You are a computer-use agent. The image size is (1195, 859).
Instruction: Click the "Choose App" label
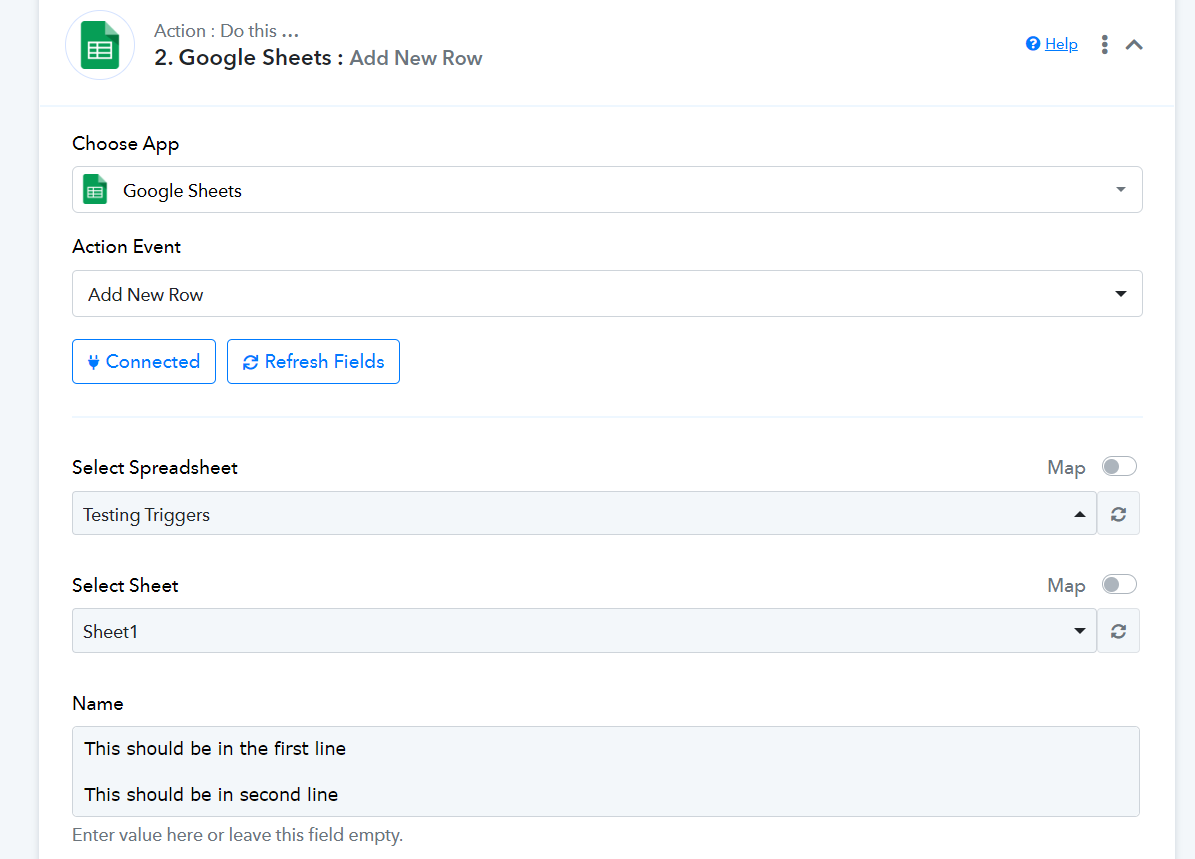tap(126, 144)
